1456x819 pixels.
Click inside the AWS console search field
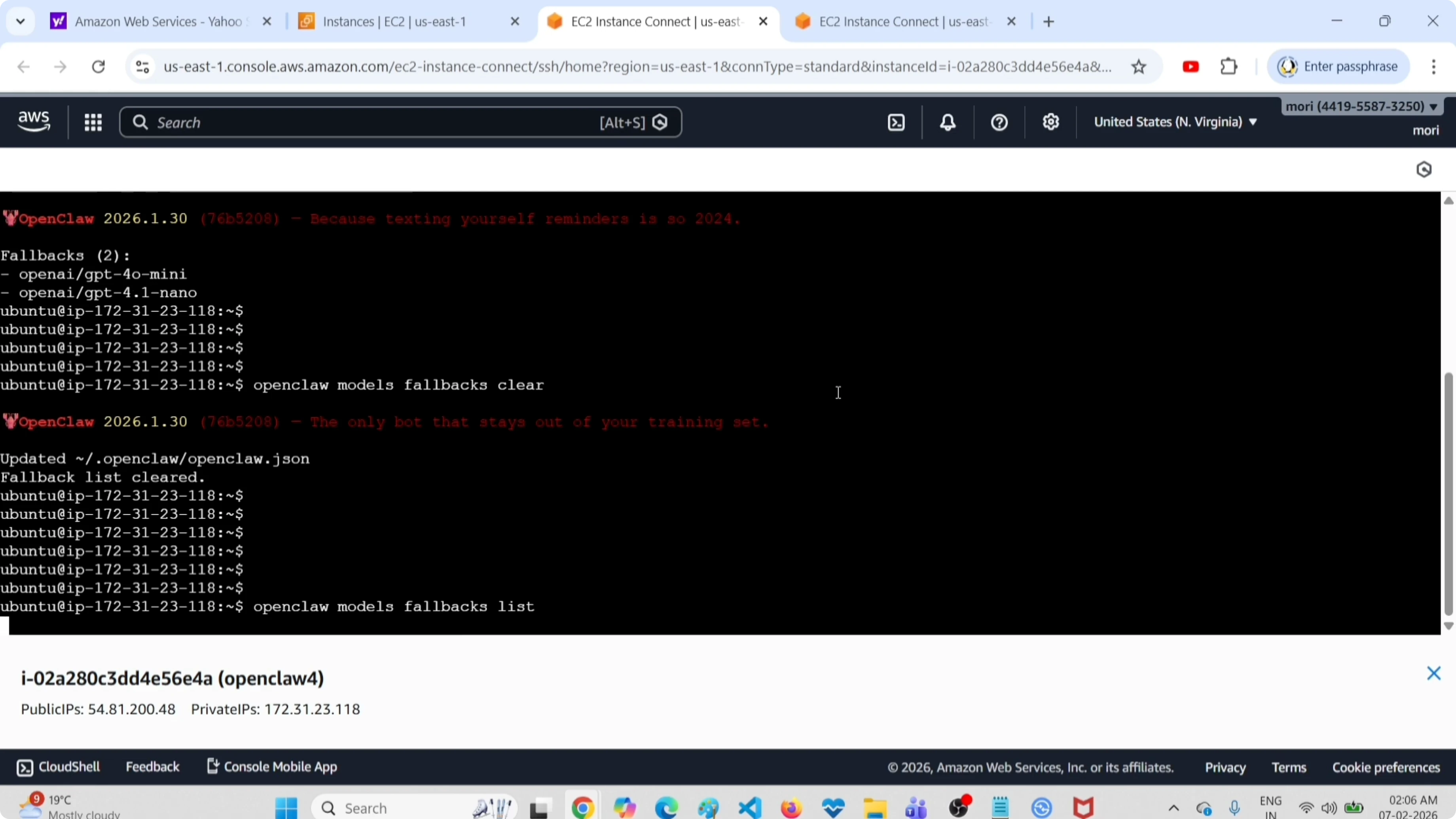coord(362,121)
